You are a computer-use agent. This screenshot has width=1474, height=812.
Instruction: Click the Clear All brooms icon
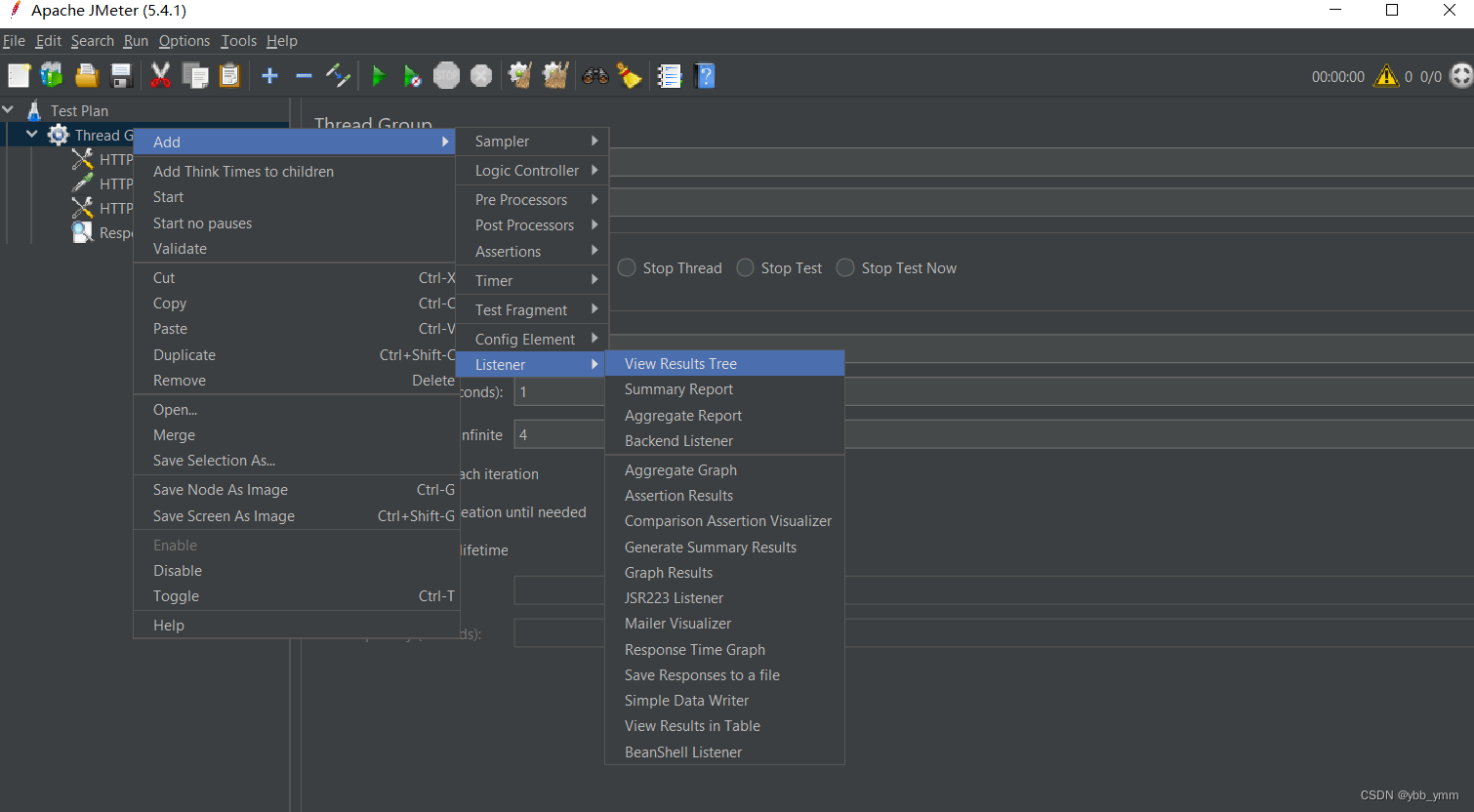555,75
